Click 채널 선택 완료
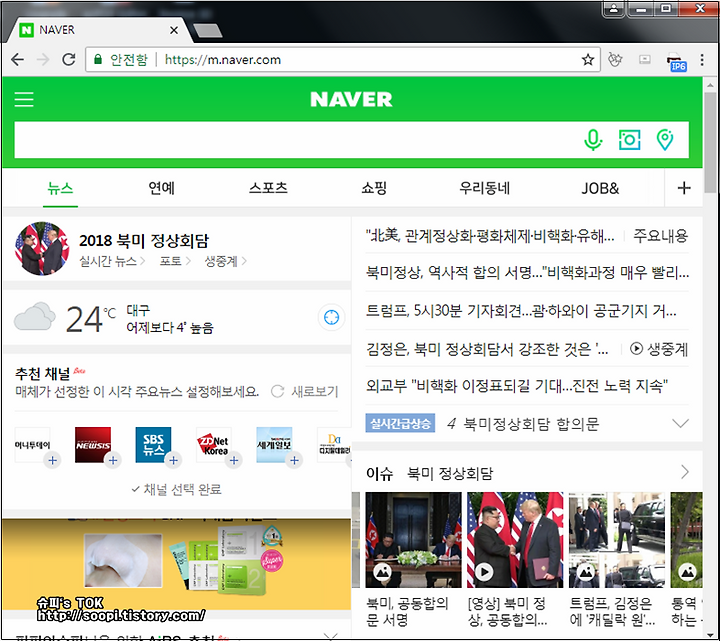Image resolution: width=720 pixels, height=641 pixels. pos(176,489)
